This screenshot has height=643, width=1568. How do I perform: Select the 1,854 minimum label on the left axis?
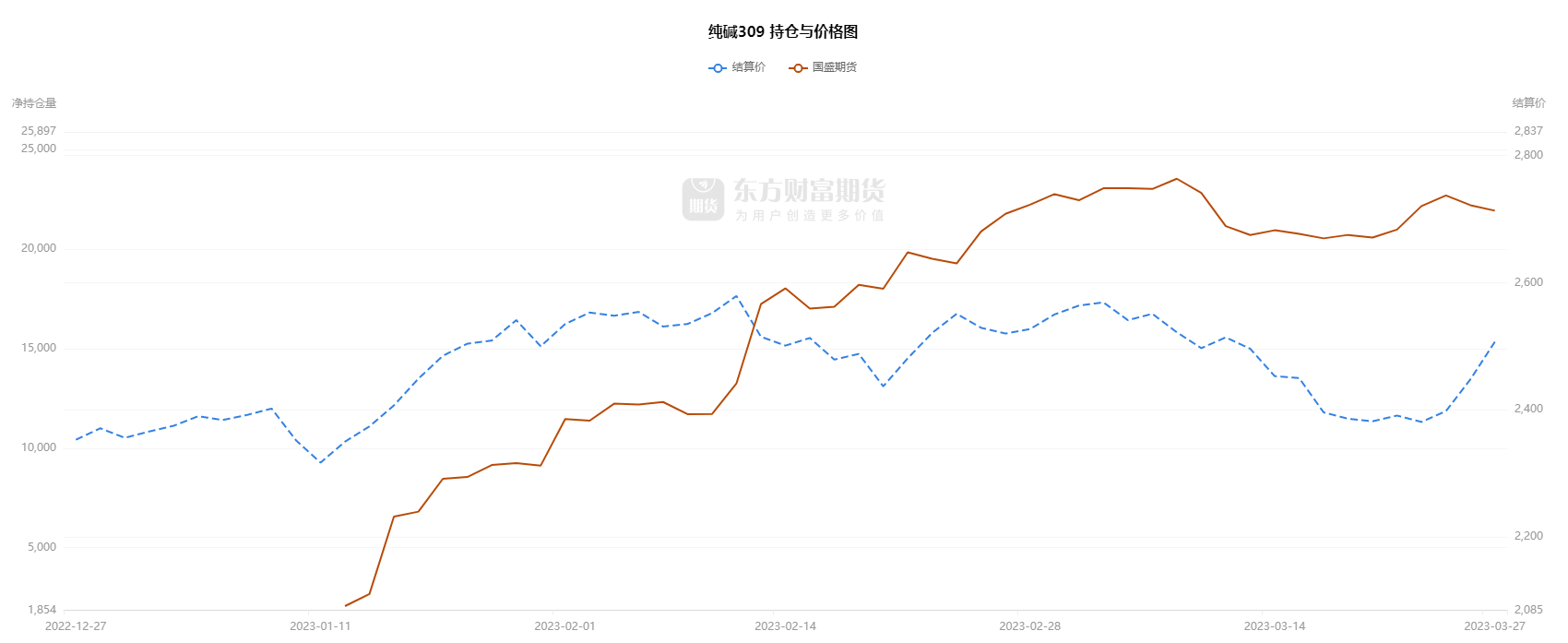[42, 610]
